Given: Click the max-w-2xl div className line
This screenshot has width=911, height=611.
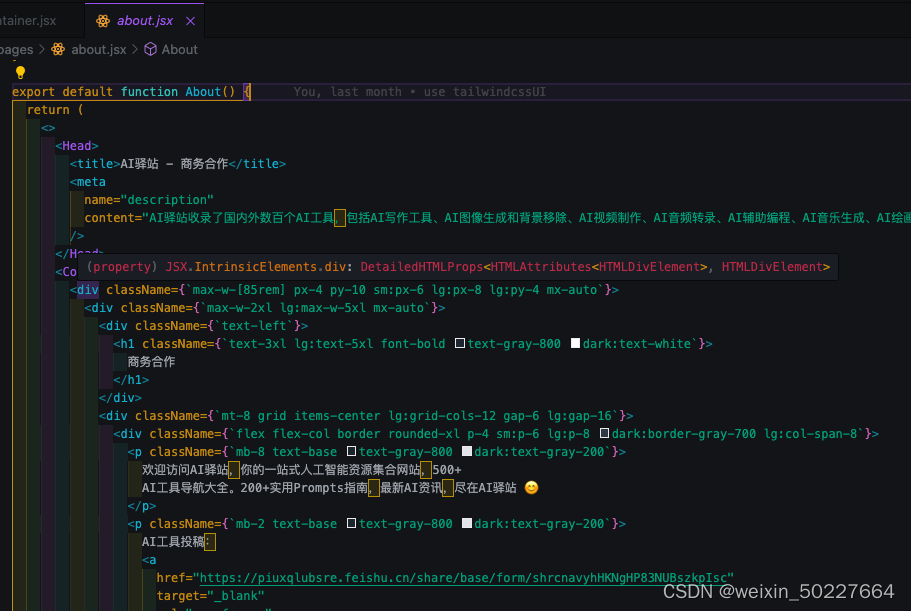Looking at the screenshot, I should 265,308.
